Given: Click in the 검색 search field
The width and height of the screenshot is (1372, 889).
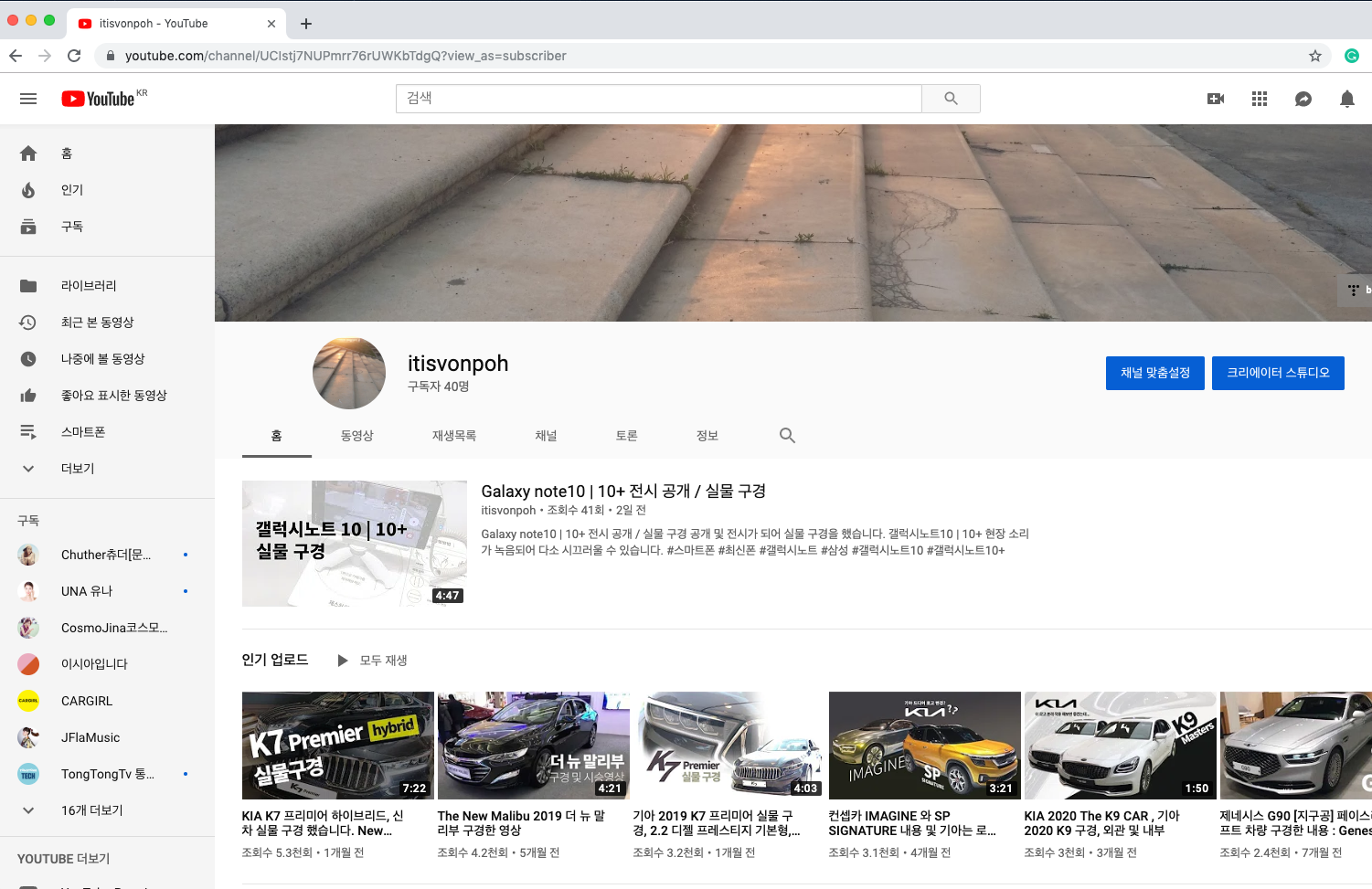Looking at the screenshot, I should 659,99.
